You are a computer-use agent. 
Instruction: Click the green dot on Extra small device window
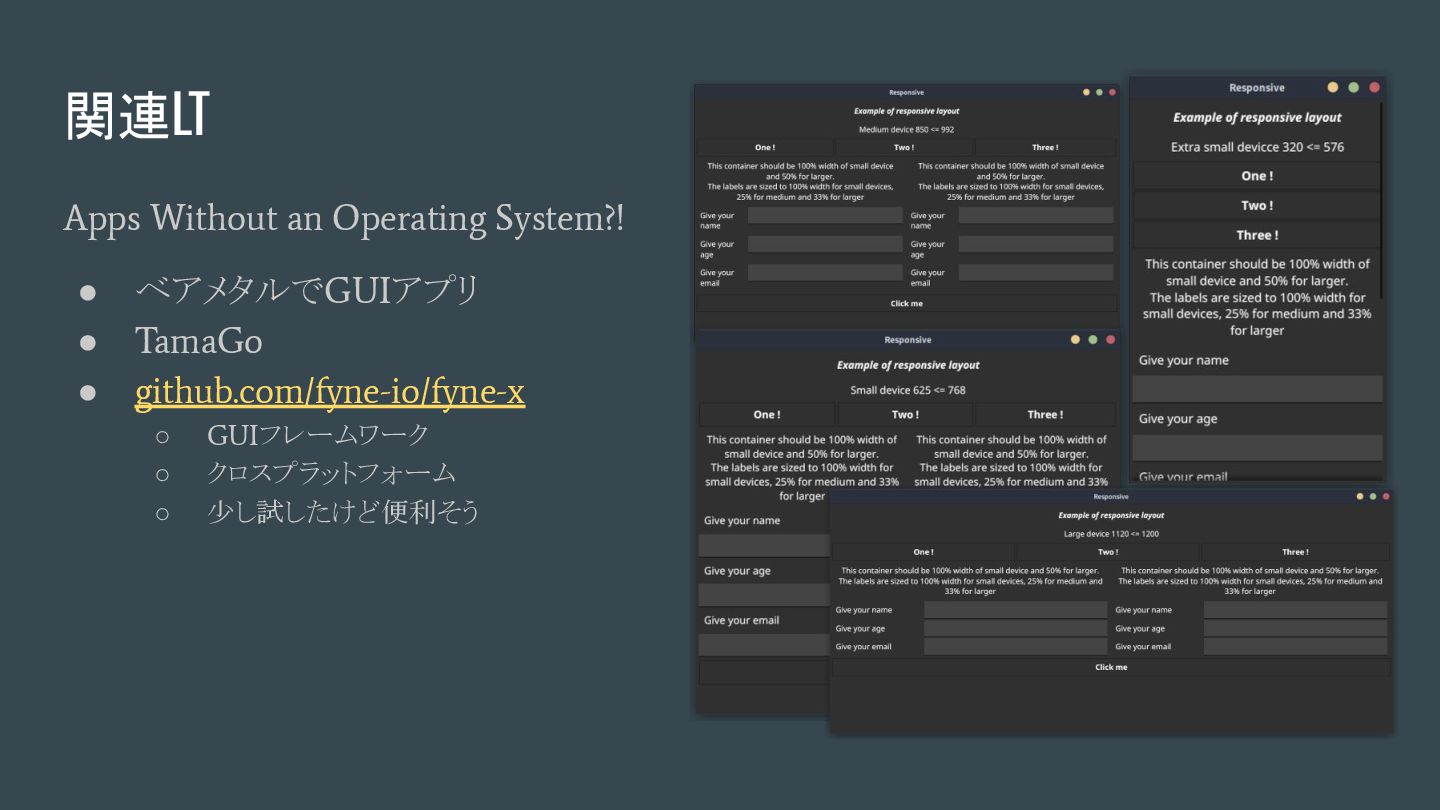tap(1353, 88)
